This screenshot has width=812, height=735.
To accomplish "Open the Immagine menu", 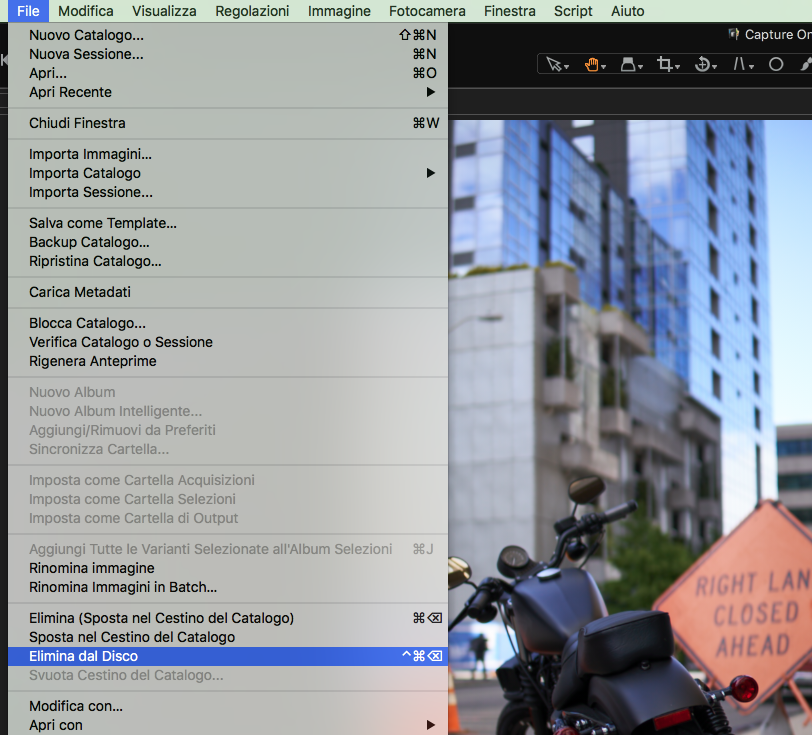I will [x=339, y=11].
